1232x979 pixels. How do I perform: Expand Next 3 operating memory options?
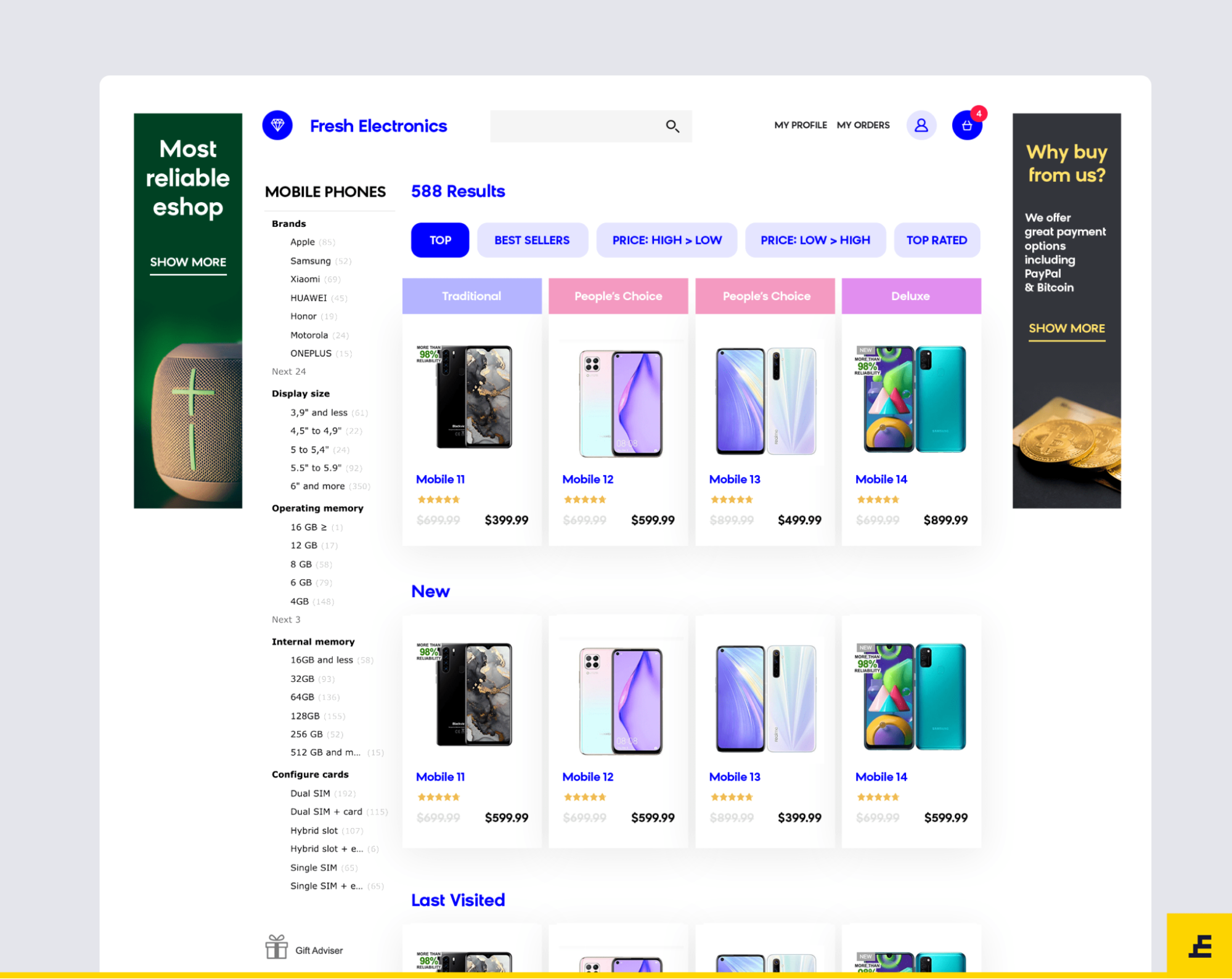[286, 620]
